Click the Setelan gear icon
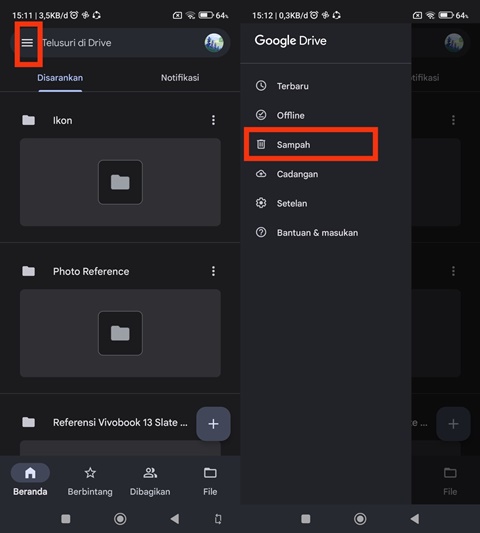Image resolution: width=480 pixels, height=533 pixels. [261, 203]
